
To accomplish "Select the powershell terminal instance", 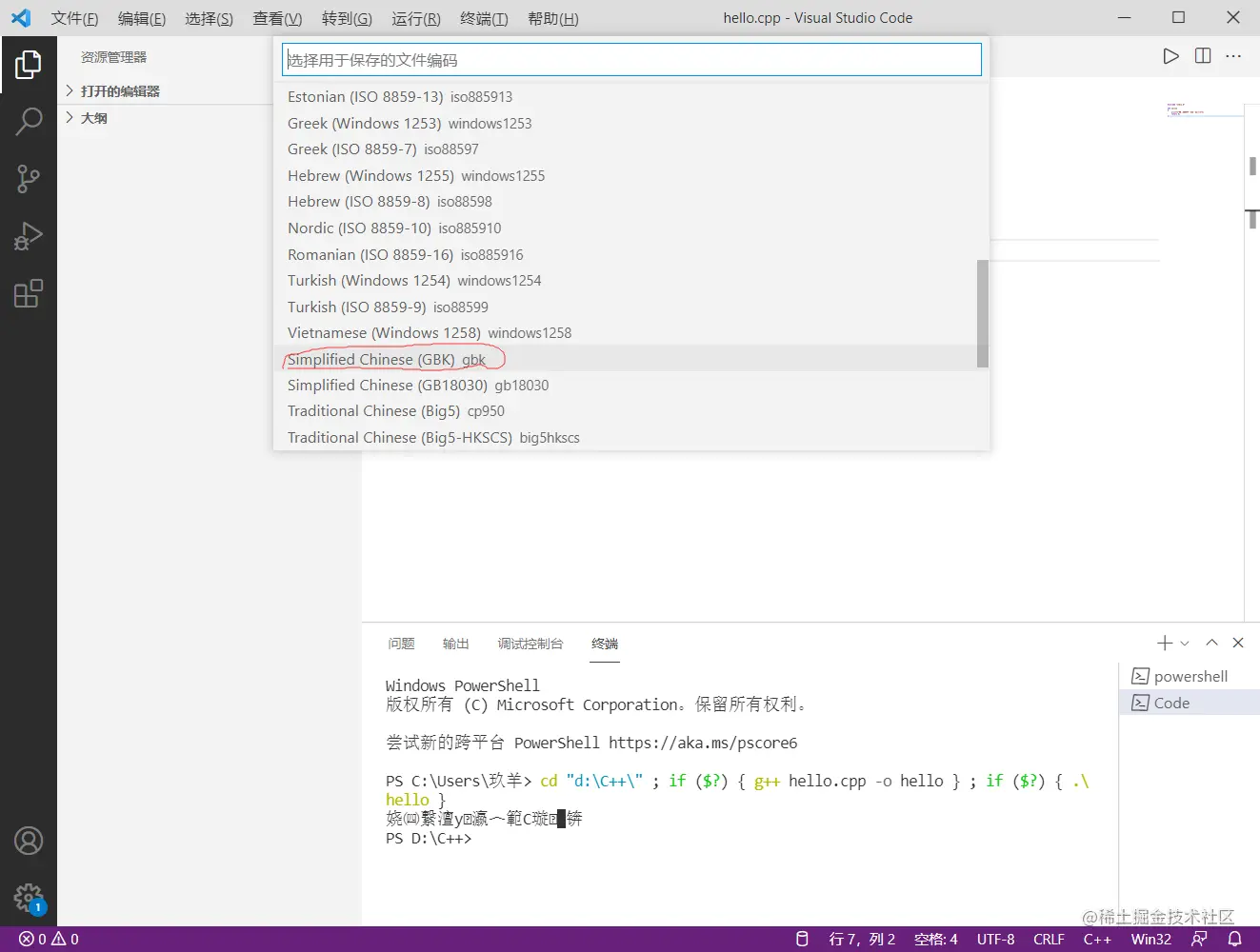I will tap(1190, 677).
